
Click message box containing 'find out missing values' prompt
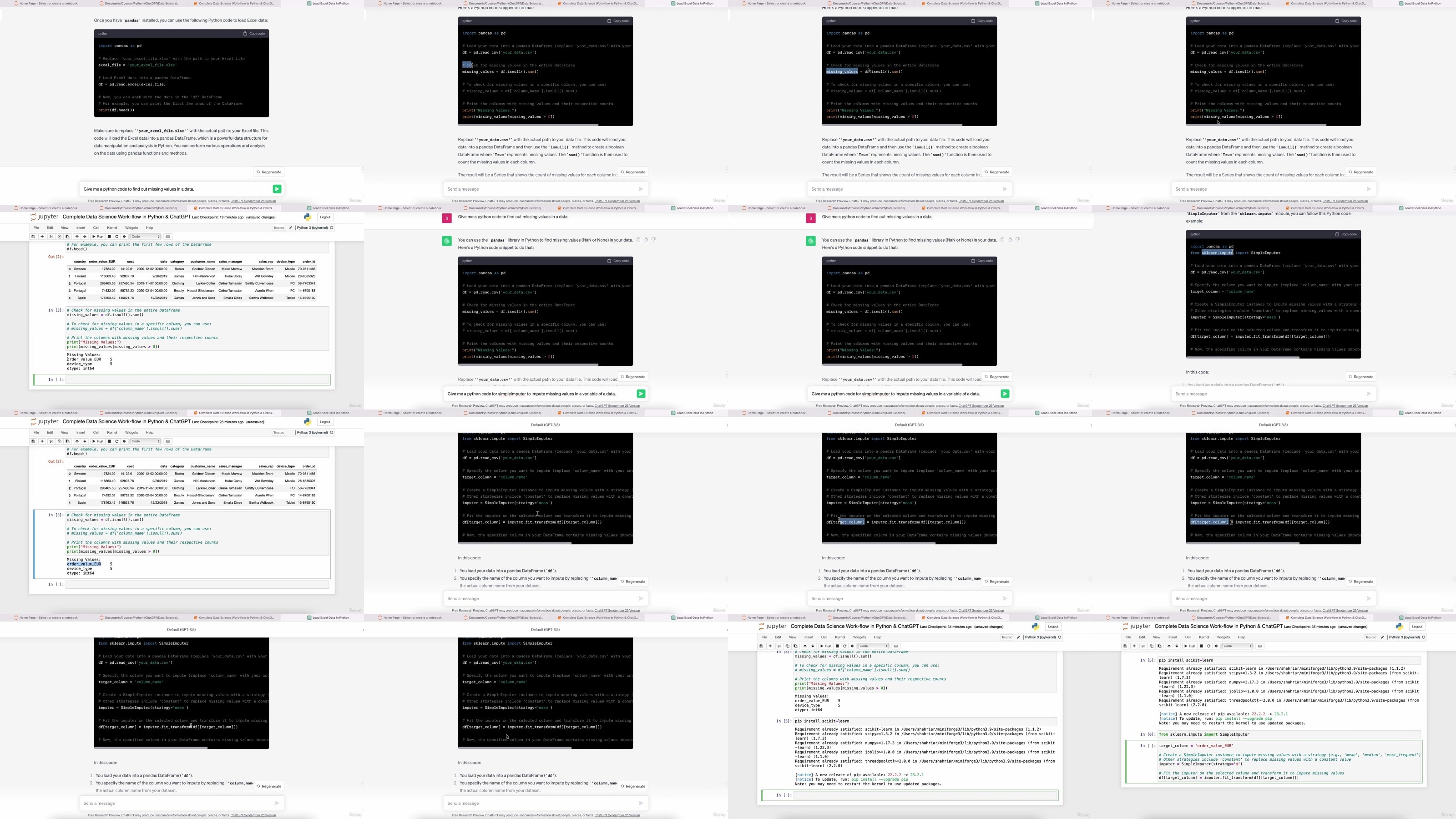click(x=182, y=189)
